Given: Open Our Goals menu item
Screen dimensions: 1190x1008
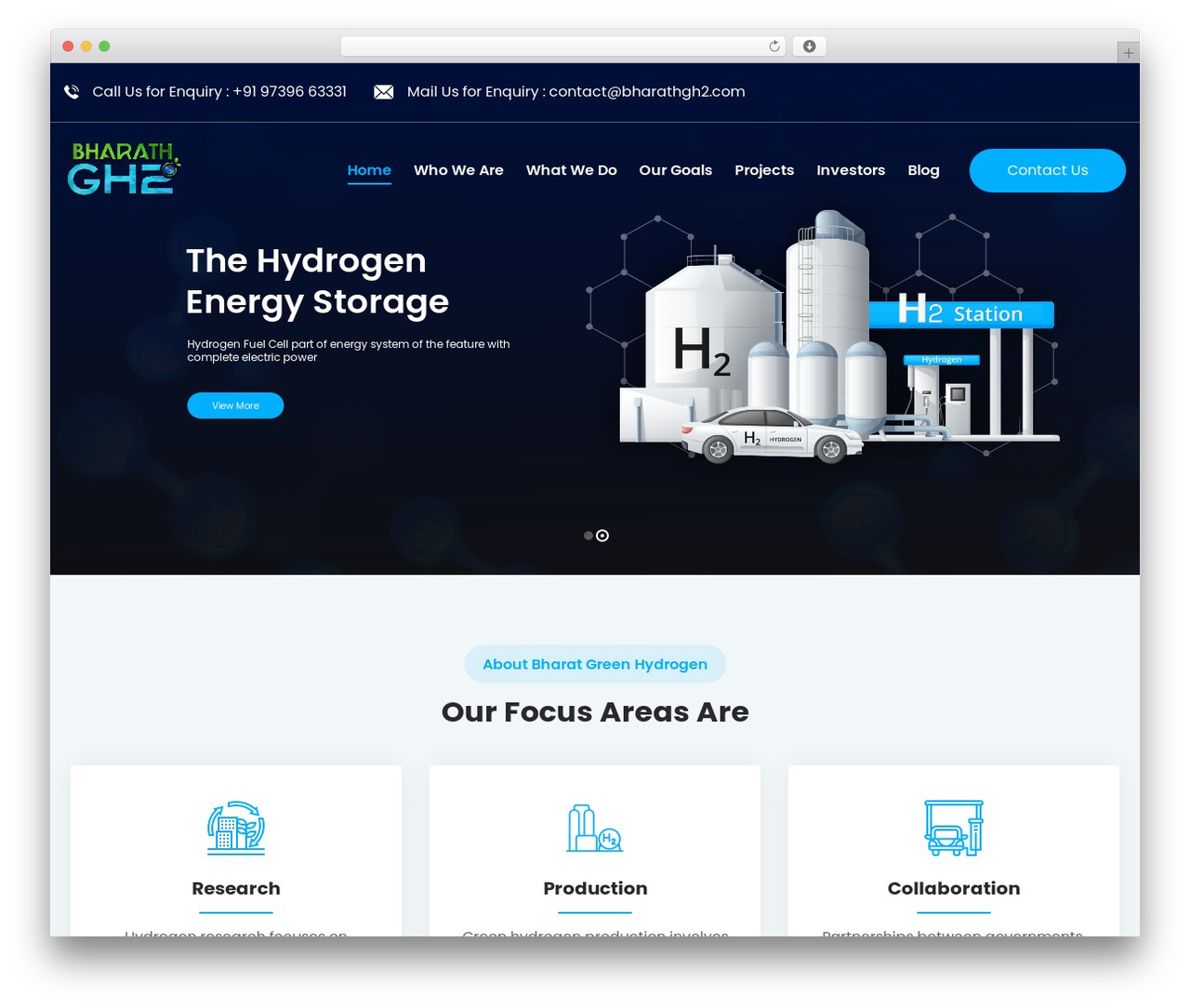Looking at the screenshot, I should tap(676, 170).
